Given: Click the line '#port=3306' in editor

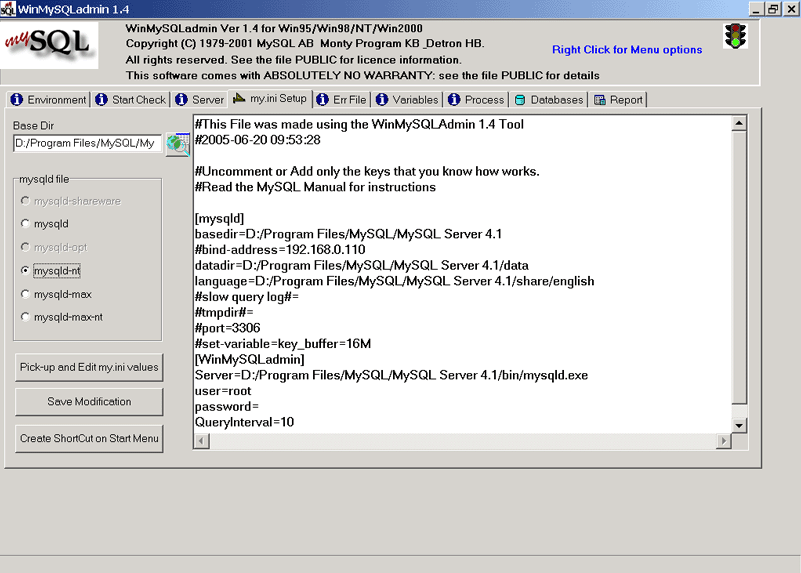Looking at the screenshot, I should pos(227,328).
